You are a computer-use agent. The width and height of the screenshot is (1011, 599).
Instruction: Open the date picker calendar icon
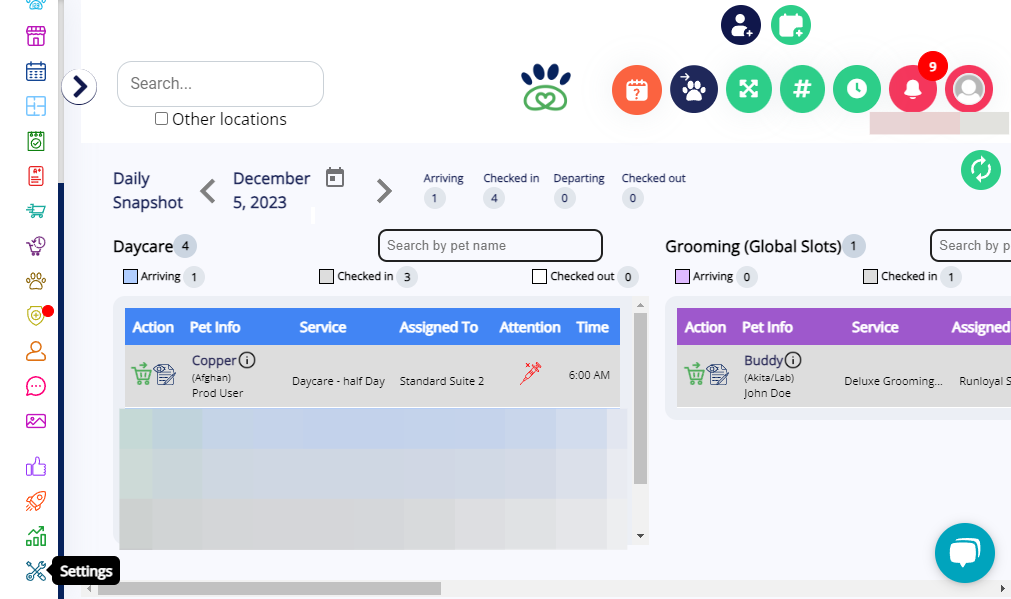[335, 177]
